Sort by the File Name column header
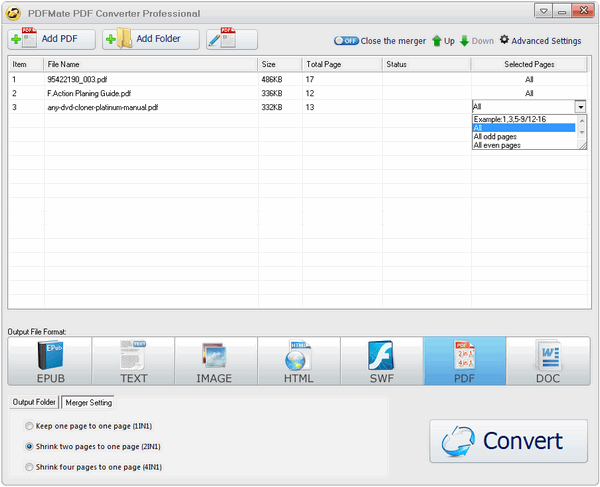The width and height of the screenshot is (600, 487). click(151, 64)
